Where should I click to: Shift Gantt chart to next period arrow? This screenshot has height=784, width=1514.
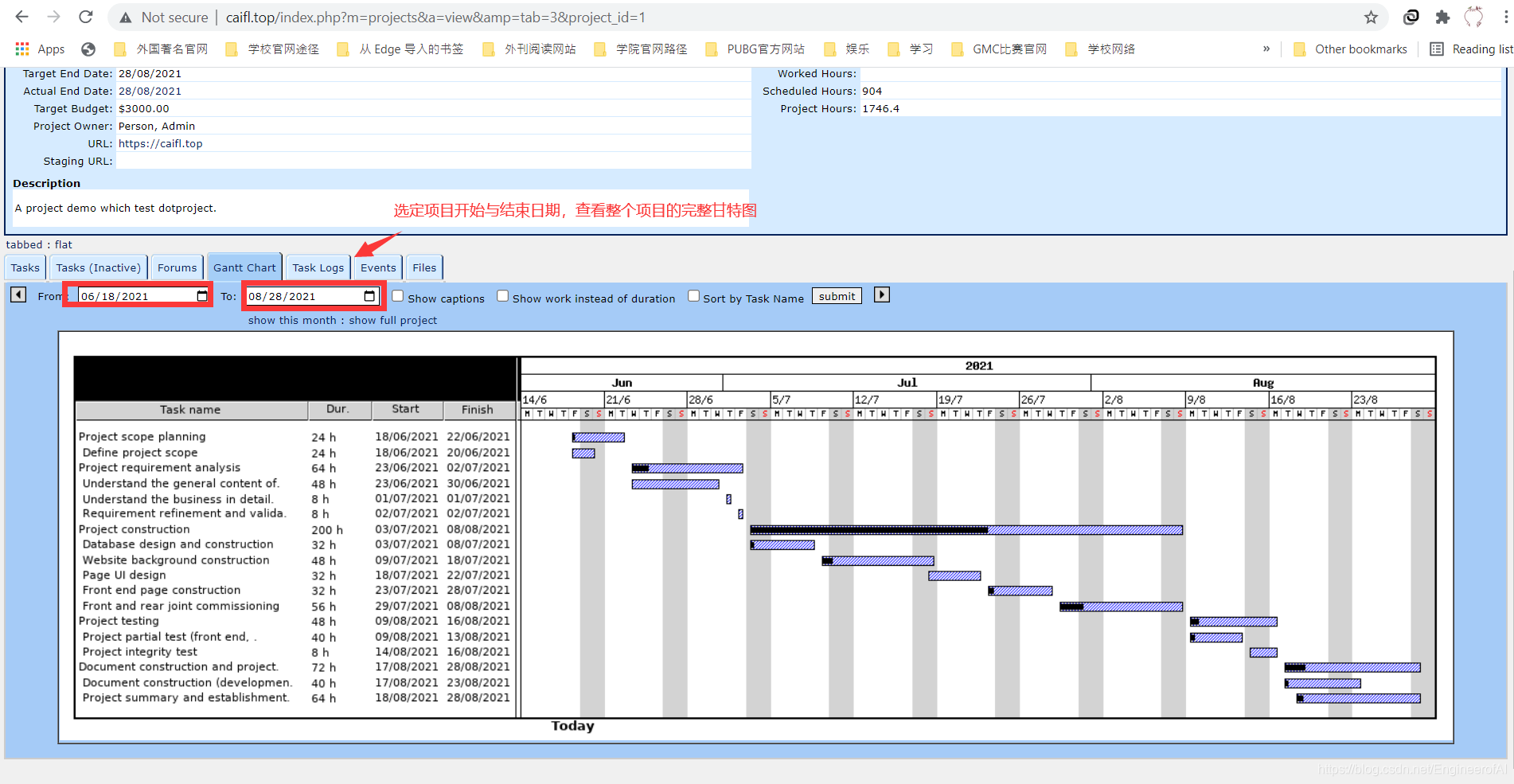tap(881, 295)
